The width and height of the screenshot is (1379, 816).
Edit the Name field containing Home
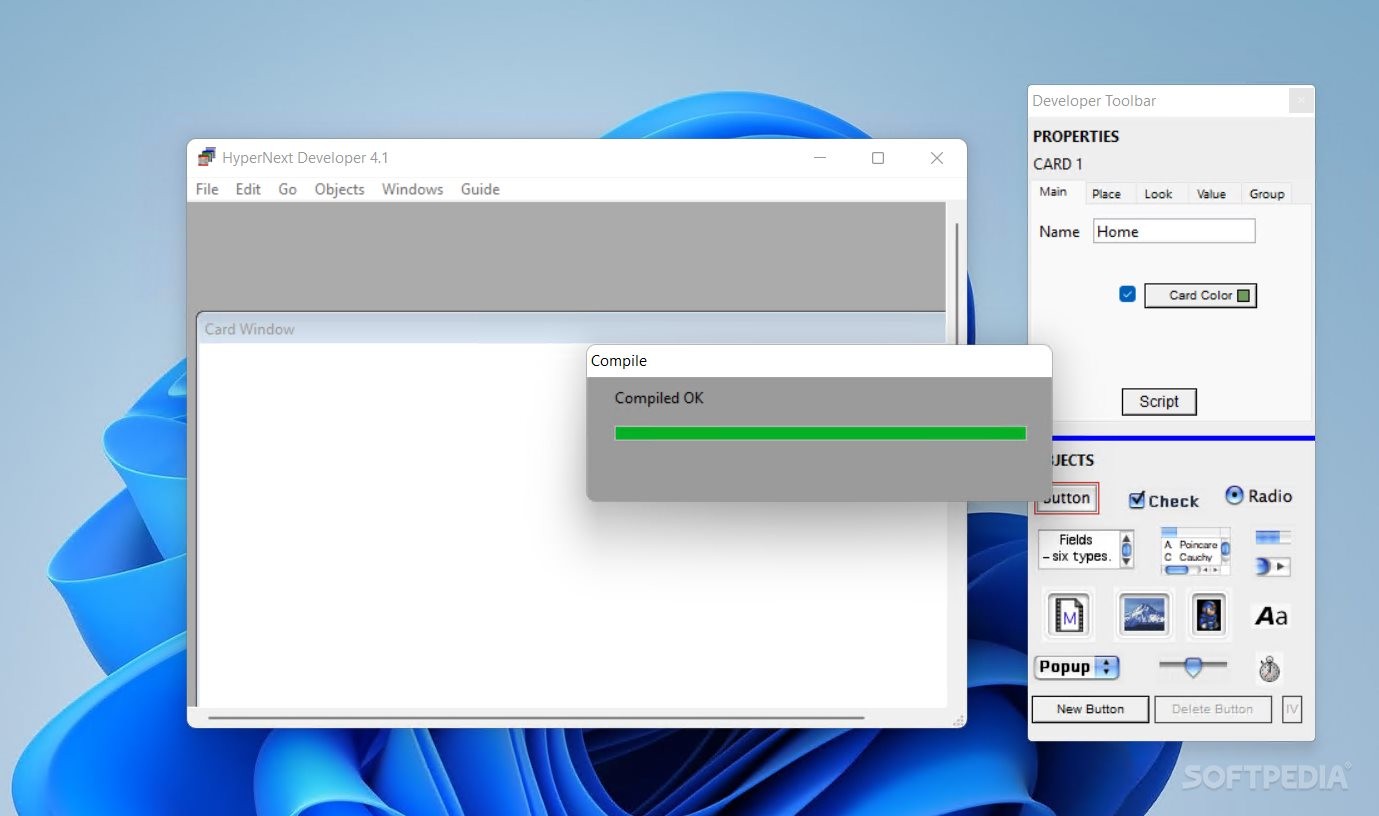1174,231
